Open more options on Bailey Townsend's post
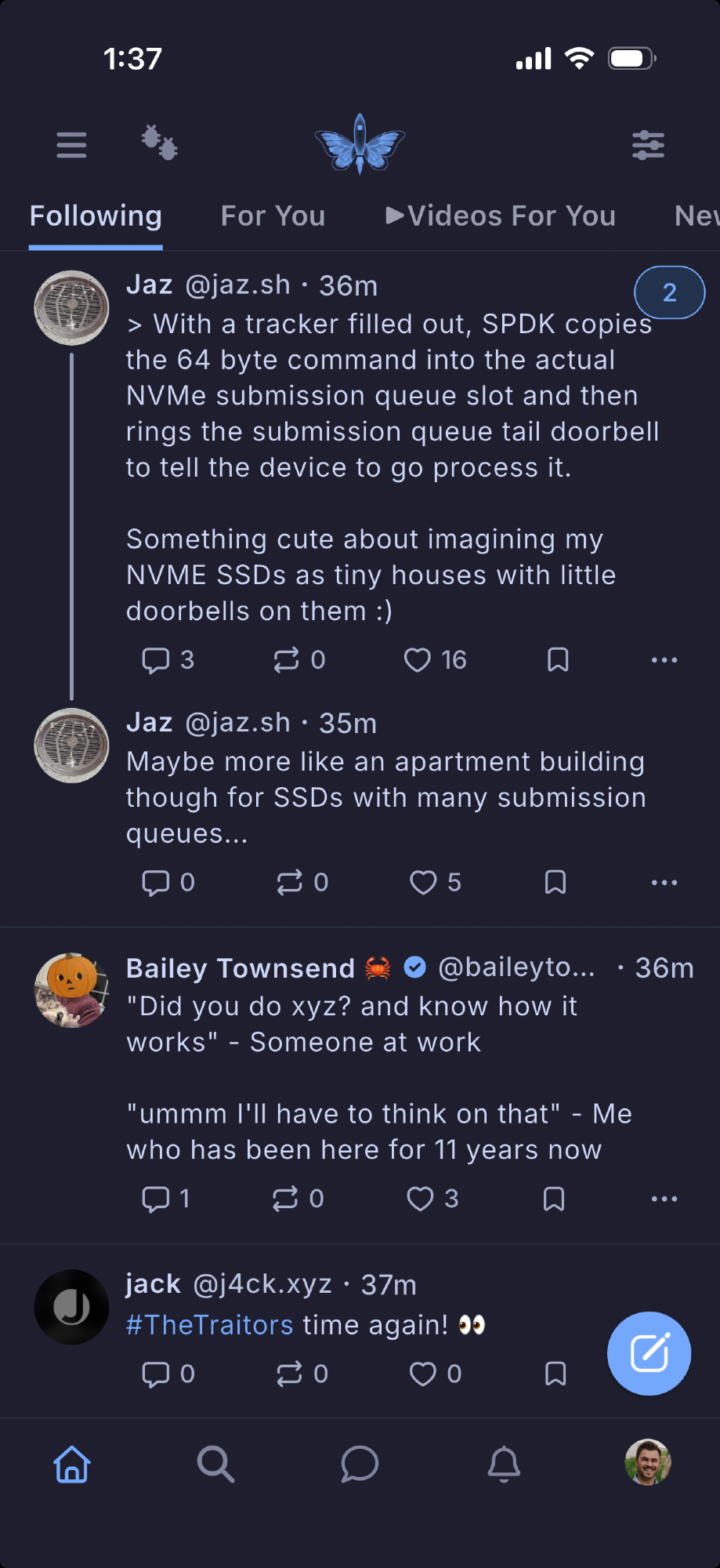 point(664,1199)
